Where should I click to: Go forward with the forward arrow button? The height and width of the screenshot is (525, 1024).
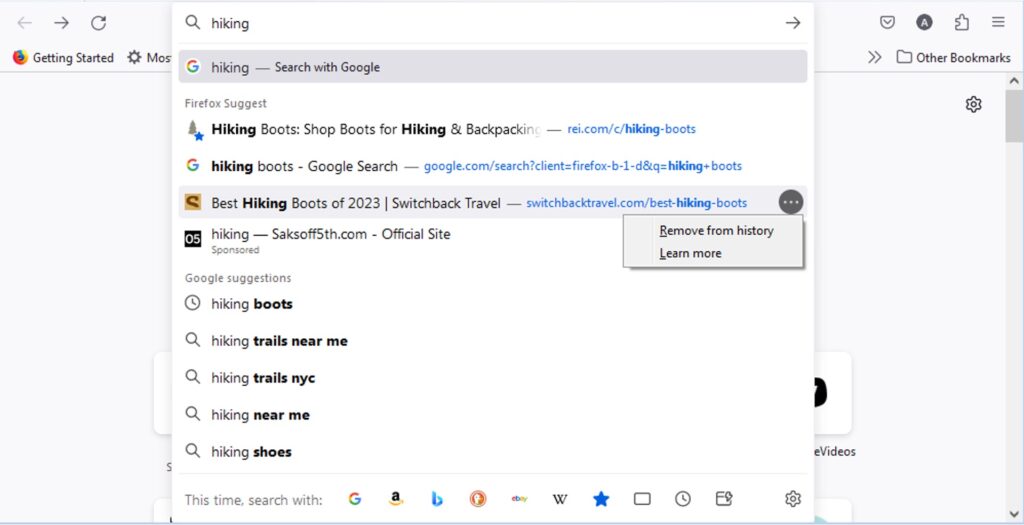point(61,23)
